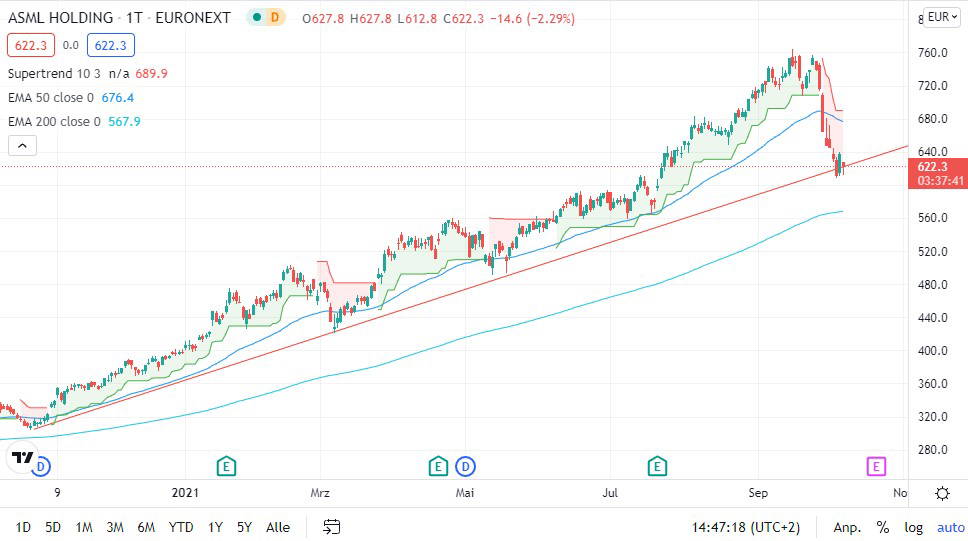Click the 760.0 price axis label
This screenshot has width=968, height=541.
(x=932, y=53)
